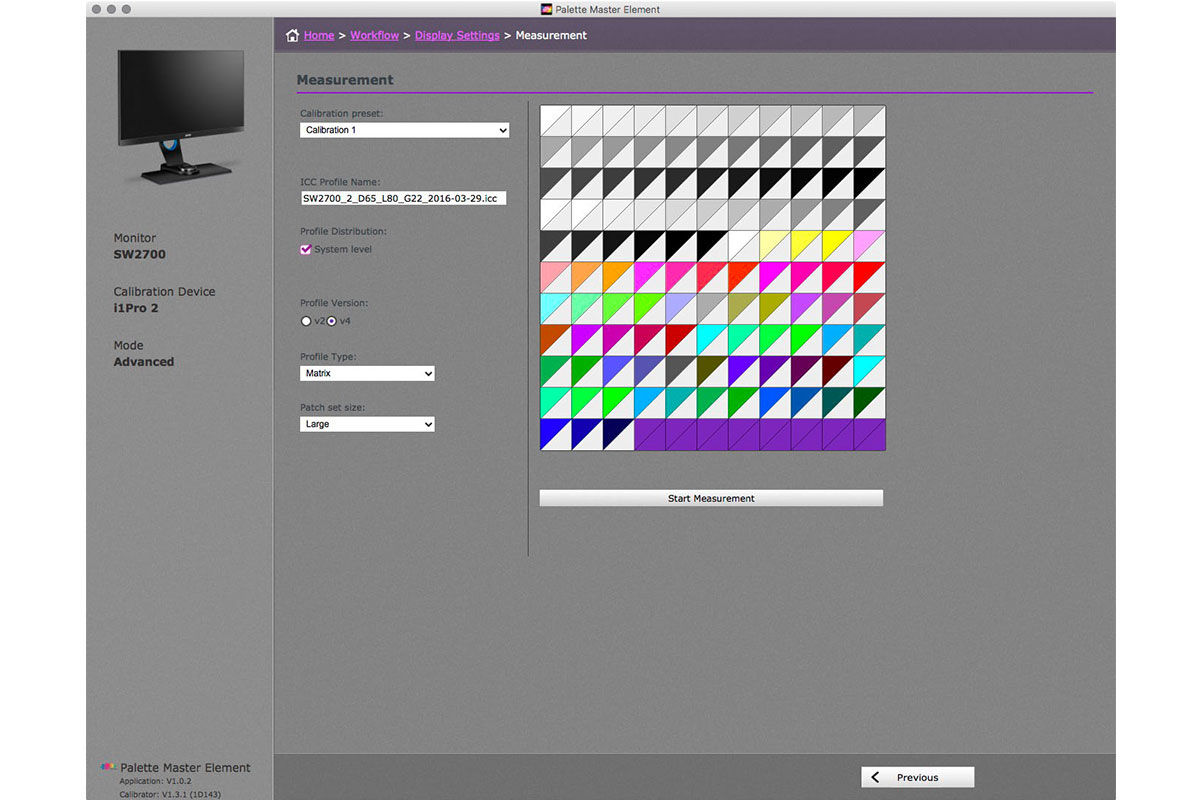Click the ICC Profile Name text field

[404, 198]
